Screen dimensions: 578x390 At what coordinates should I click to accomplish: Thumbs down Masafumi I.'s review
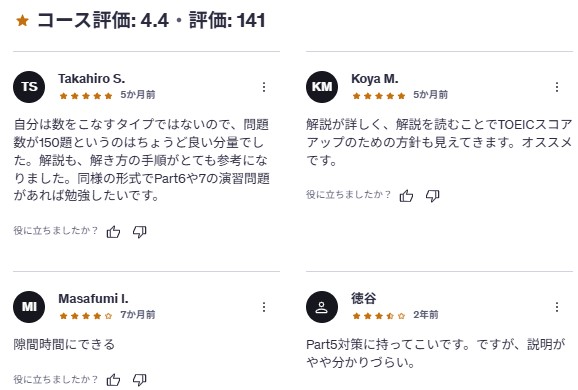(x=140, y=380)
